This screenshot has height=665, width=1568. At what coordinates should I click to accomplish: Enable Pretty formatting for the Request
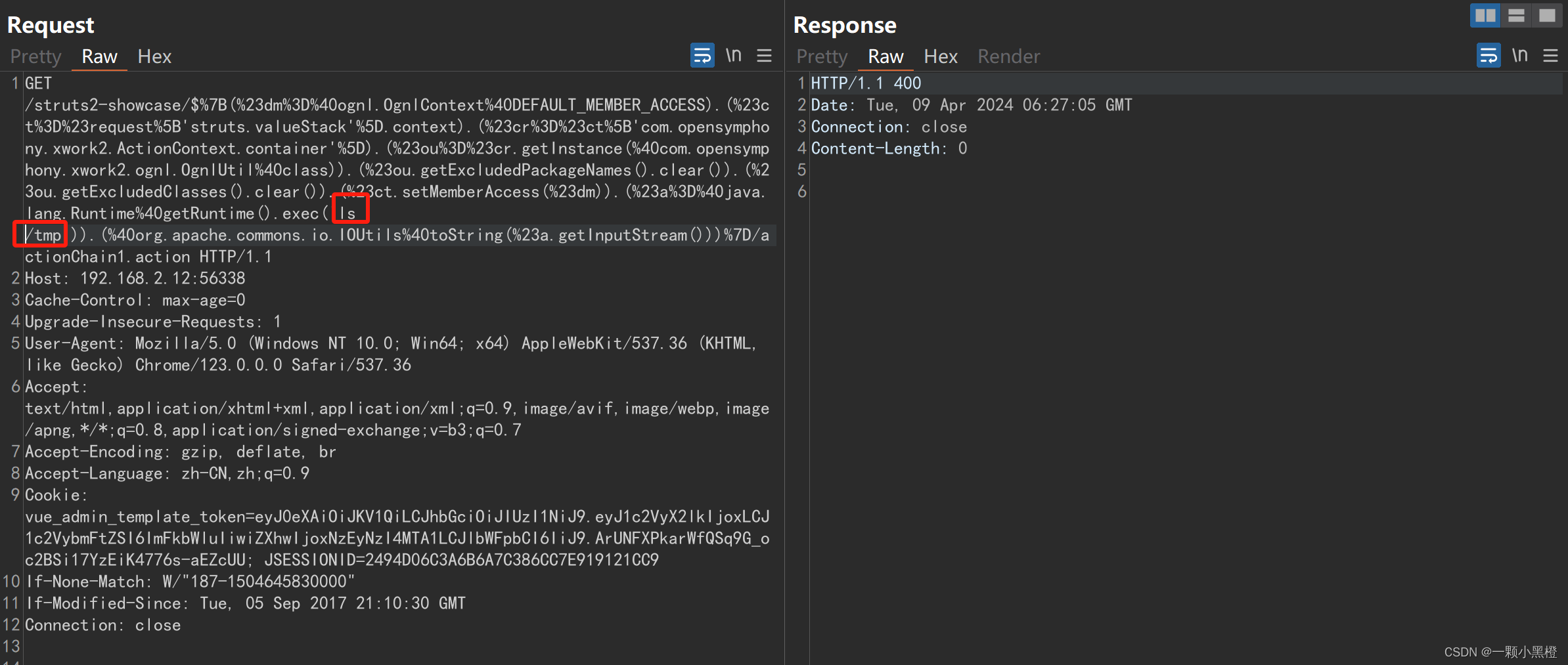click(35, 56)
